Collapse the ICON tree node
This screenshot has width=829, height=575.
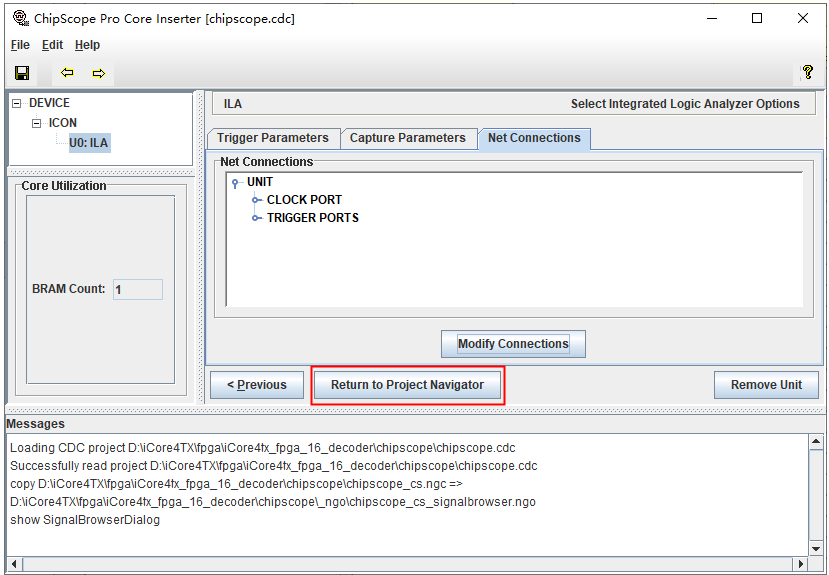click(37, 123)
